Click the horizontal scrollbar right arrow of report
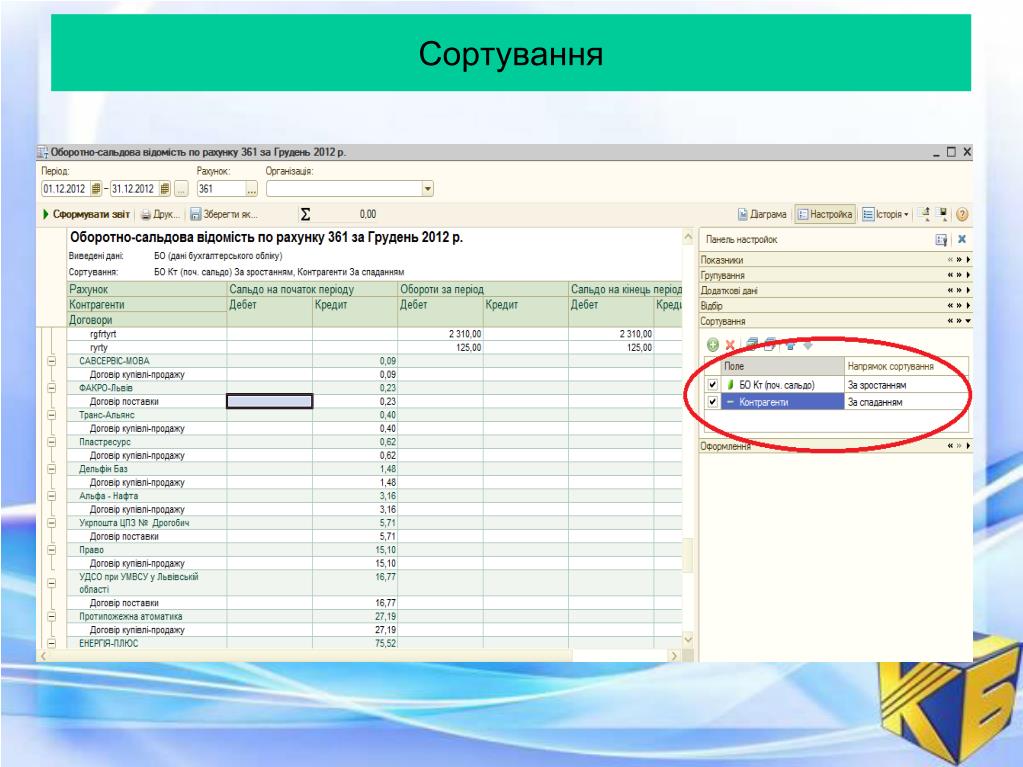 pyautogui.click(x=675, y=655)
